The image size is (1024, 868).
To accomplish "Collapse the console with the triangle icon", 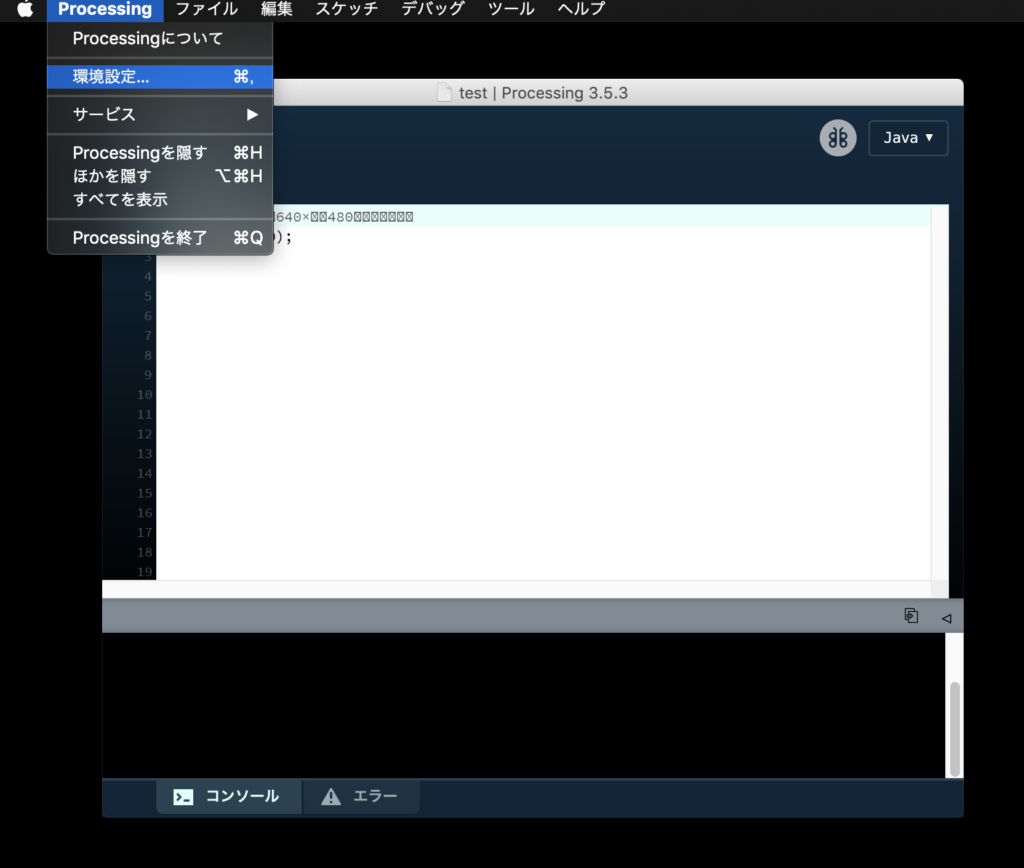I will click(946, 618).
